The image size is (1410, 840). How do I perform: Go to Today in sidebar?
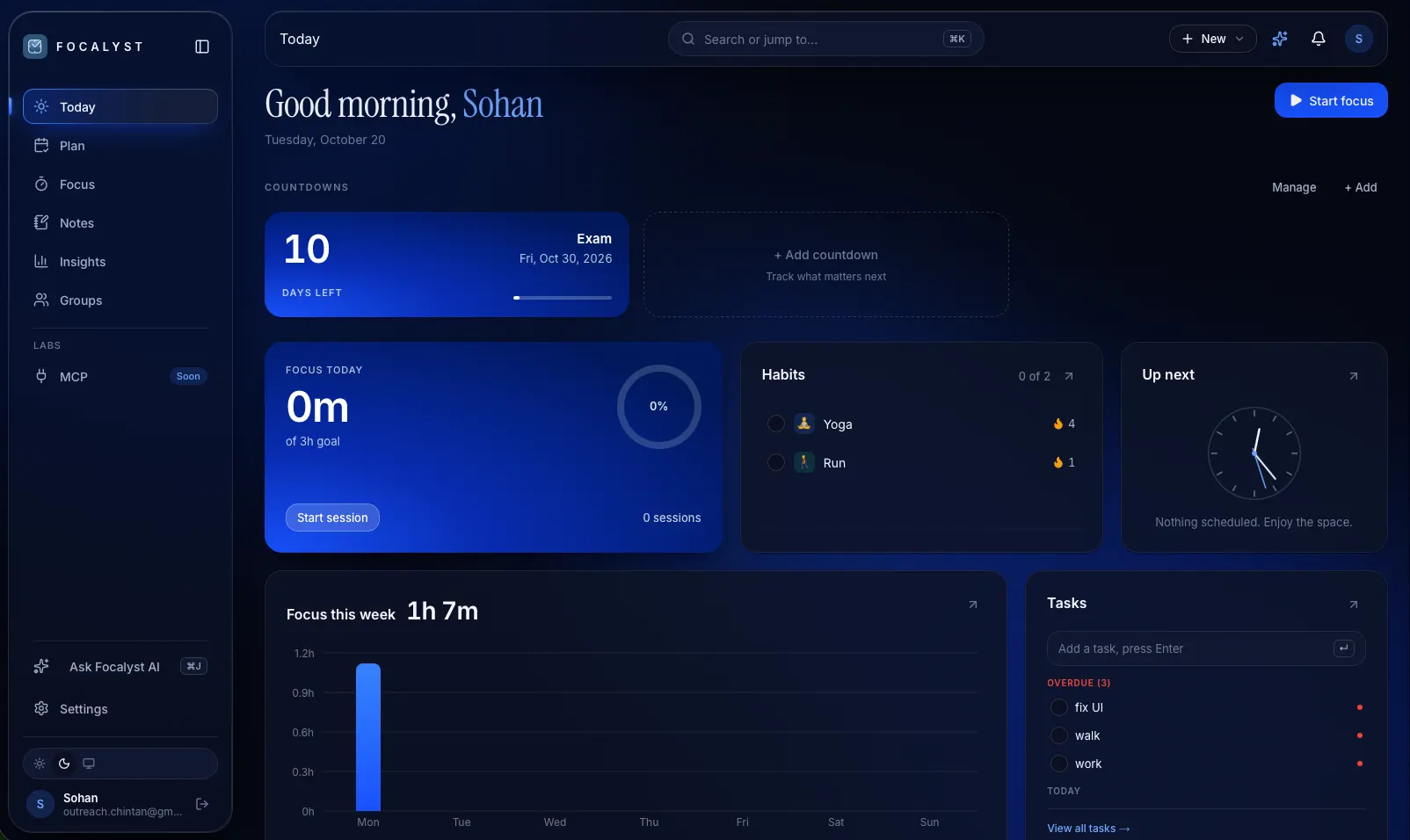(120, 106)
